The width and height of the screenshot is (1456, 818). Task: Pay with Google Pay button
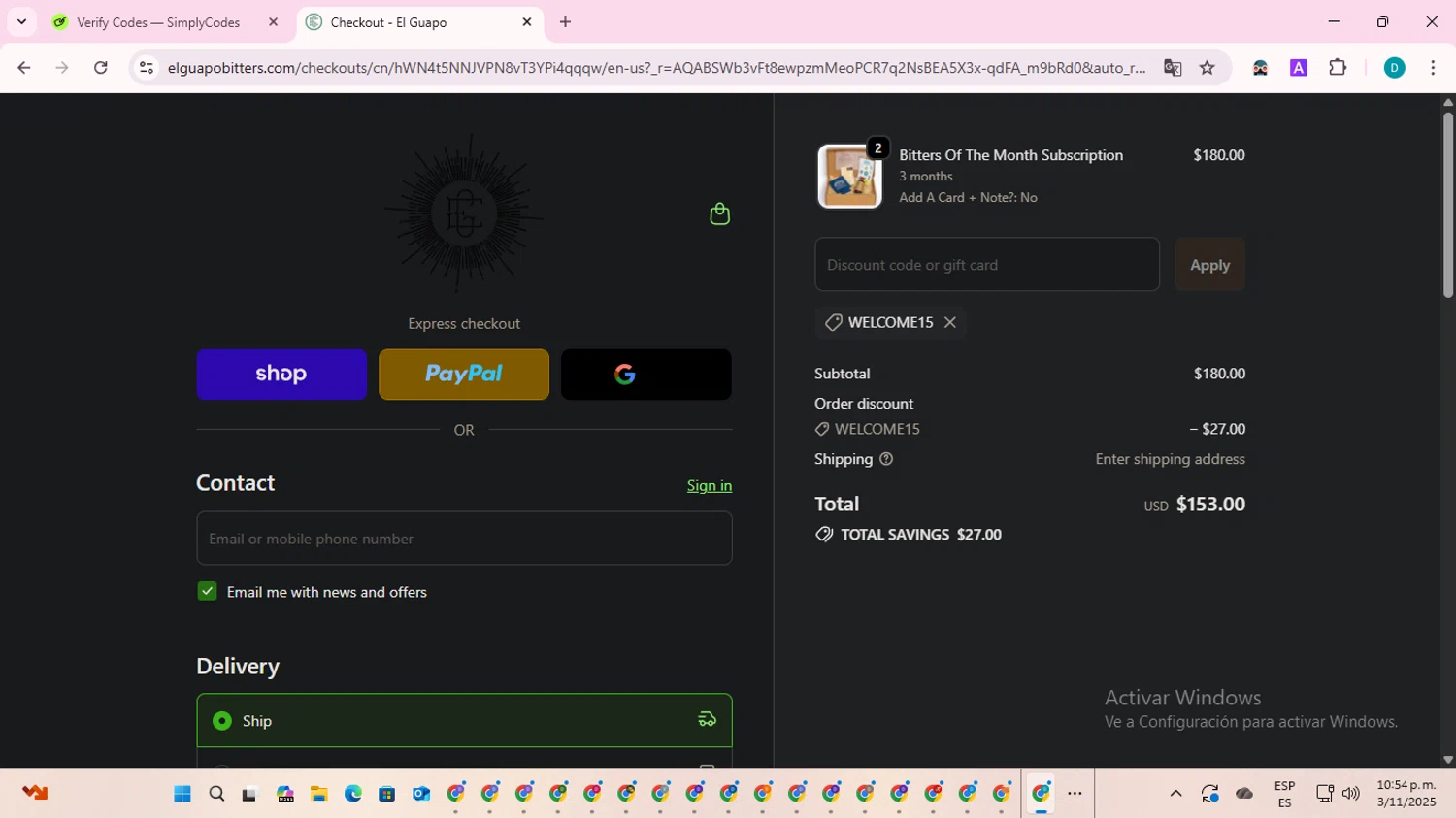646,375
